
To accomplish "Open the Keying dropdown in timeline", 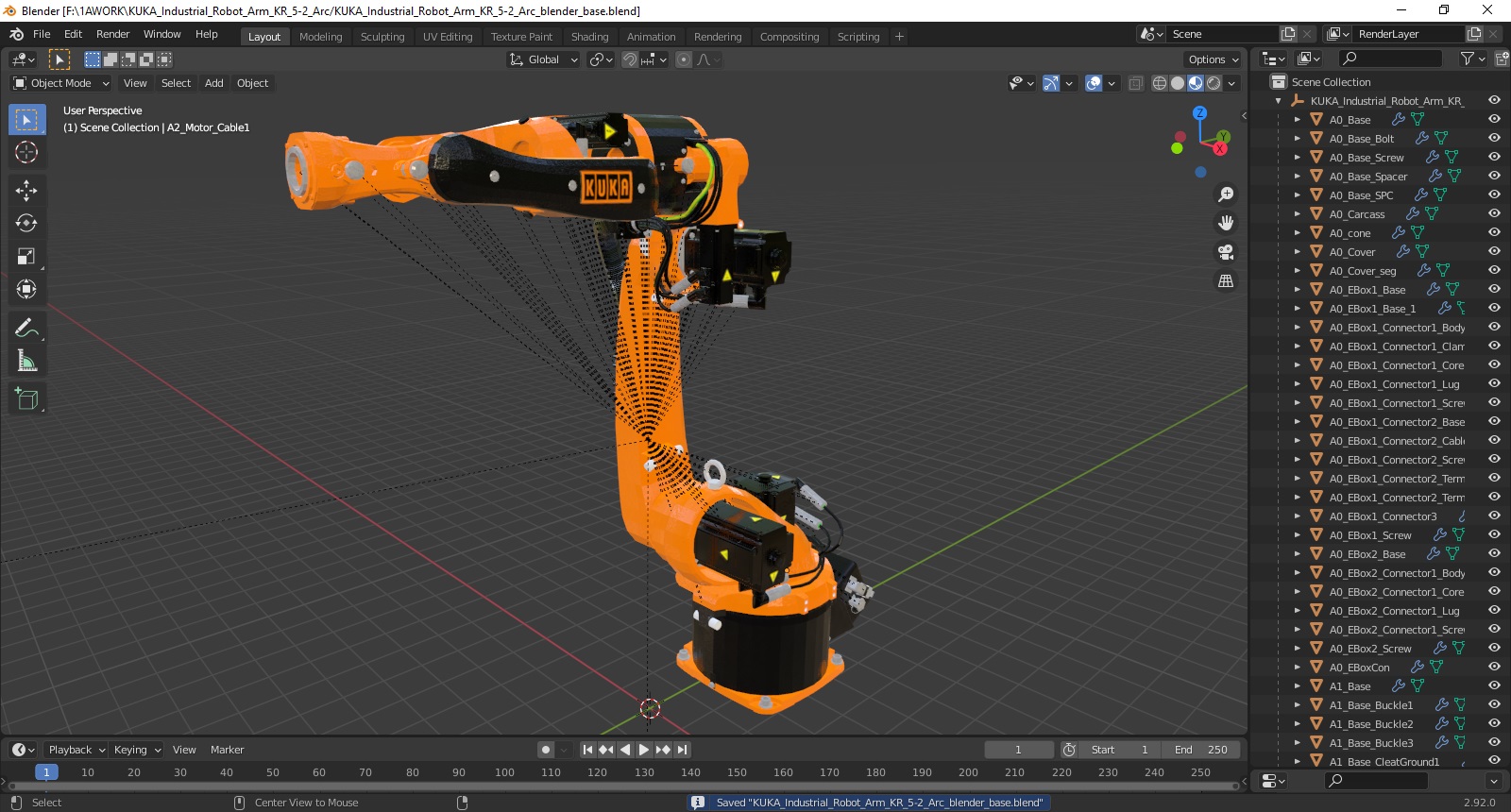I will (137, 750).
